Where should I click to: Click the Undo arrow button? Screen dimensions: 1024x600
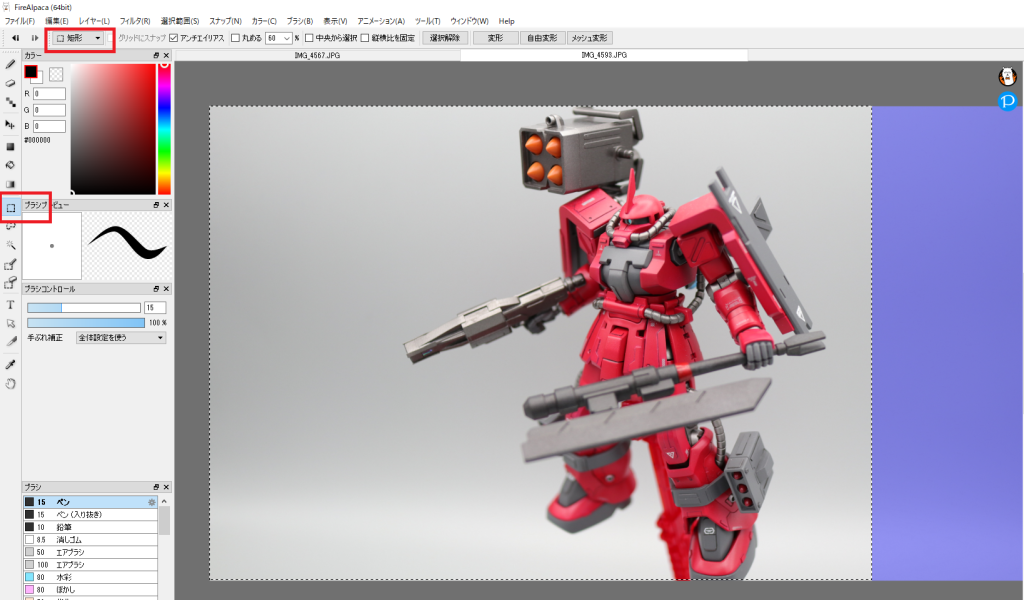(x=16, y=38)
